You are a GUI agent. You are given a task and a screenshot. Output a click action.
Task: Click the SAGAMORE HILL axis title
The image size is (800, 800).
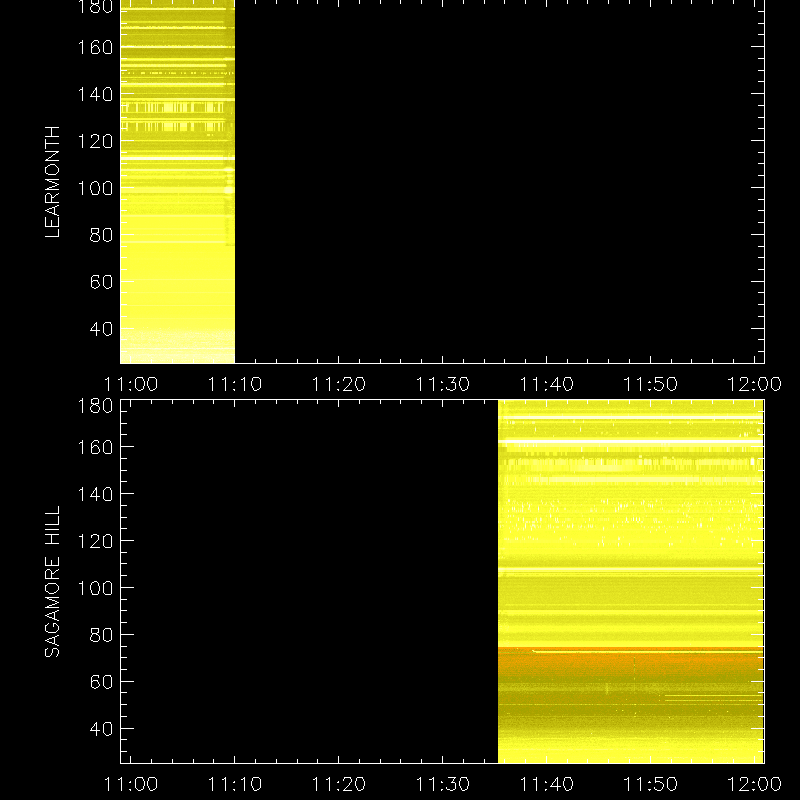coord(53,581)
